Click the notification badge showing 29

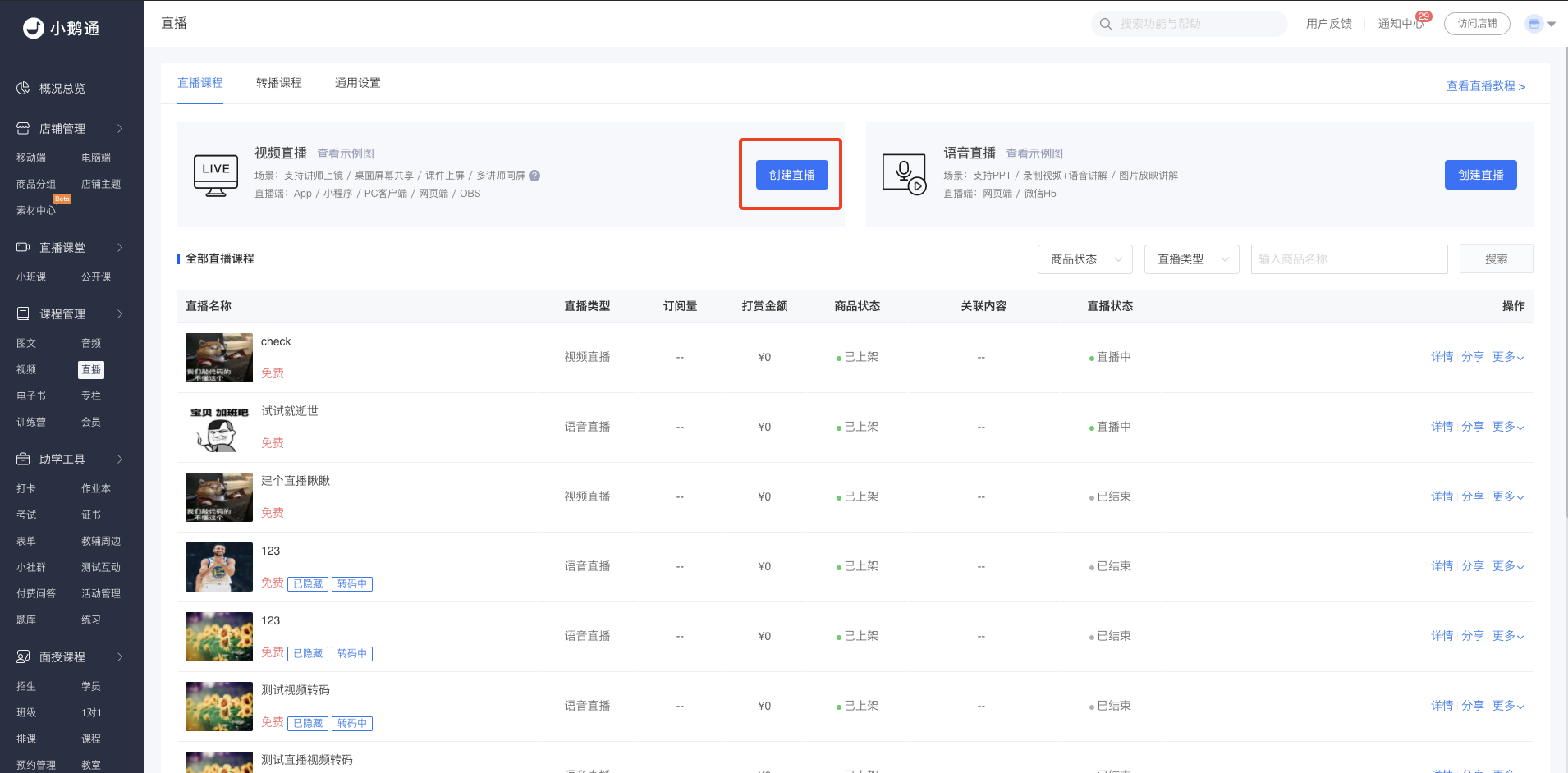pyautogui.click(x=1424, y=16)
